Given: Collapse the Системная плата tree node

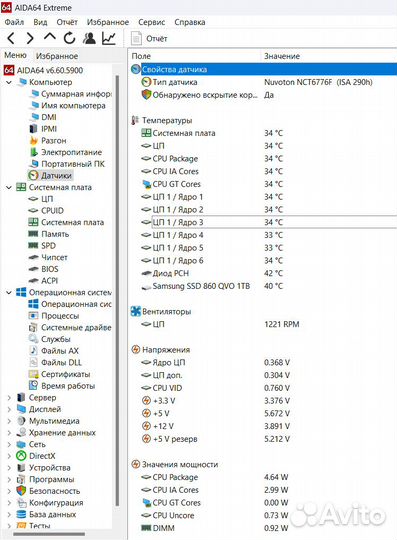Looking at the screenshot, I should point(9,187).
